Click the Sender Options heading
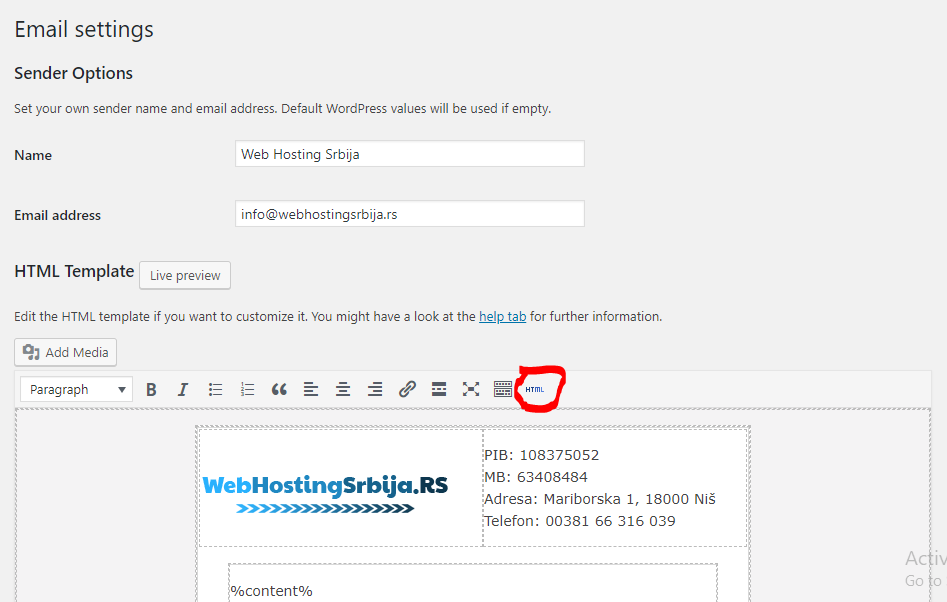Viewport: 947px width, 602px height. (x=74, y=73)
